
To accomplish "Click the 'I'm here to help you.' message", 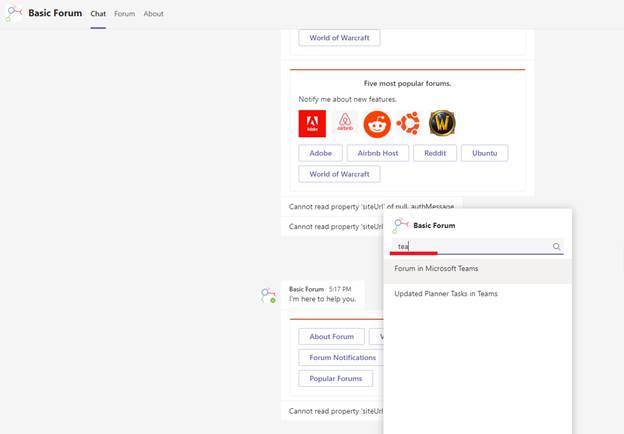I will tap(322, 299).
